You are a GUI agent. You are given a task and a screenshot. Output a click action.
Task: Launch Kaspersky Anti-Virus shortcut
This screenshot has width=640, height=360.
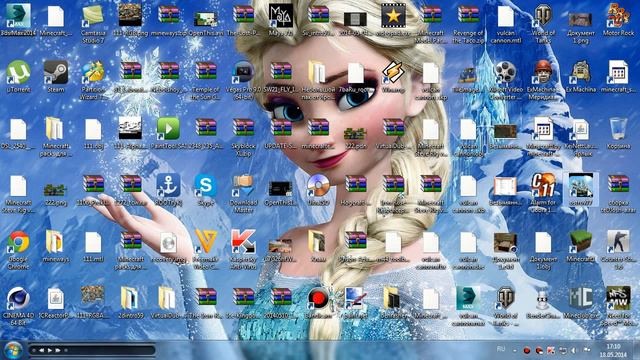coord(243,250)
